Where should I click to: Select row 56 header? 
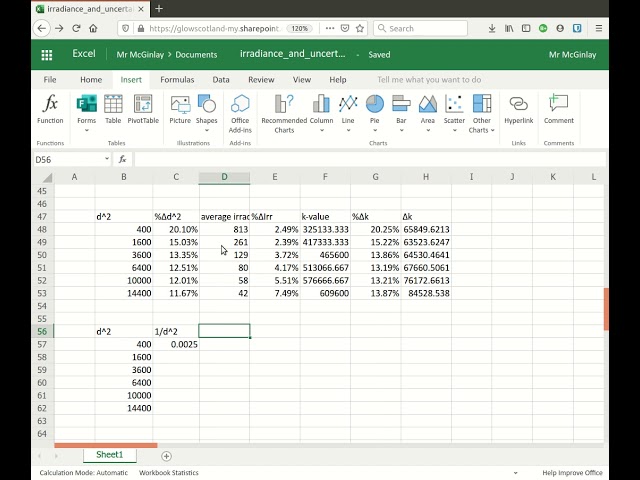pyautogui.click(x=42, y=331)
